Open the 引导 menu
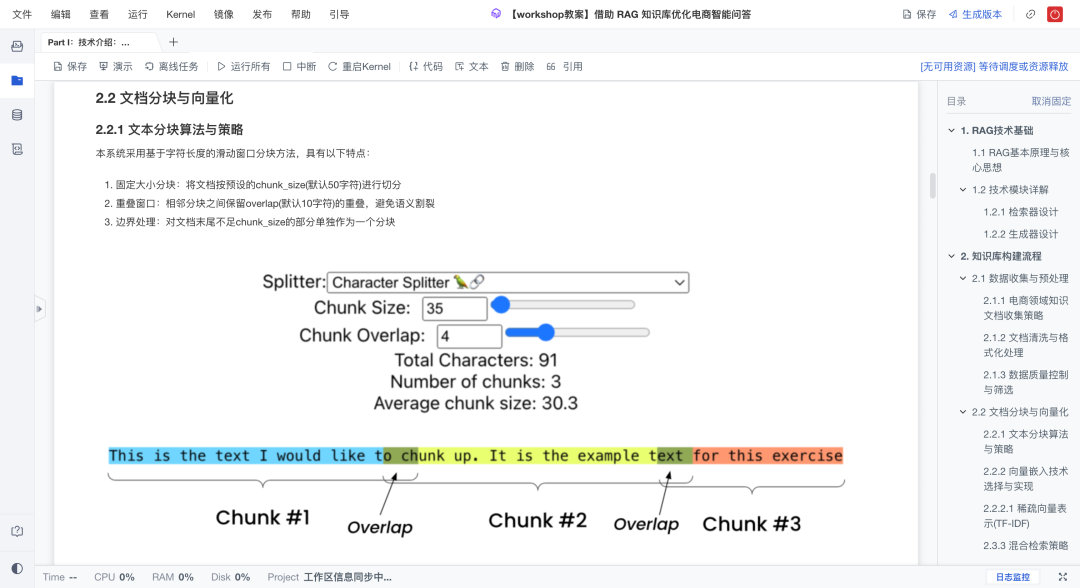1080x588 pixels. point(339,14)
